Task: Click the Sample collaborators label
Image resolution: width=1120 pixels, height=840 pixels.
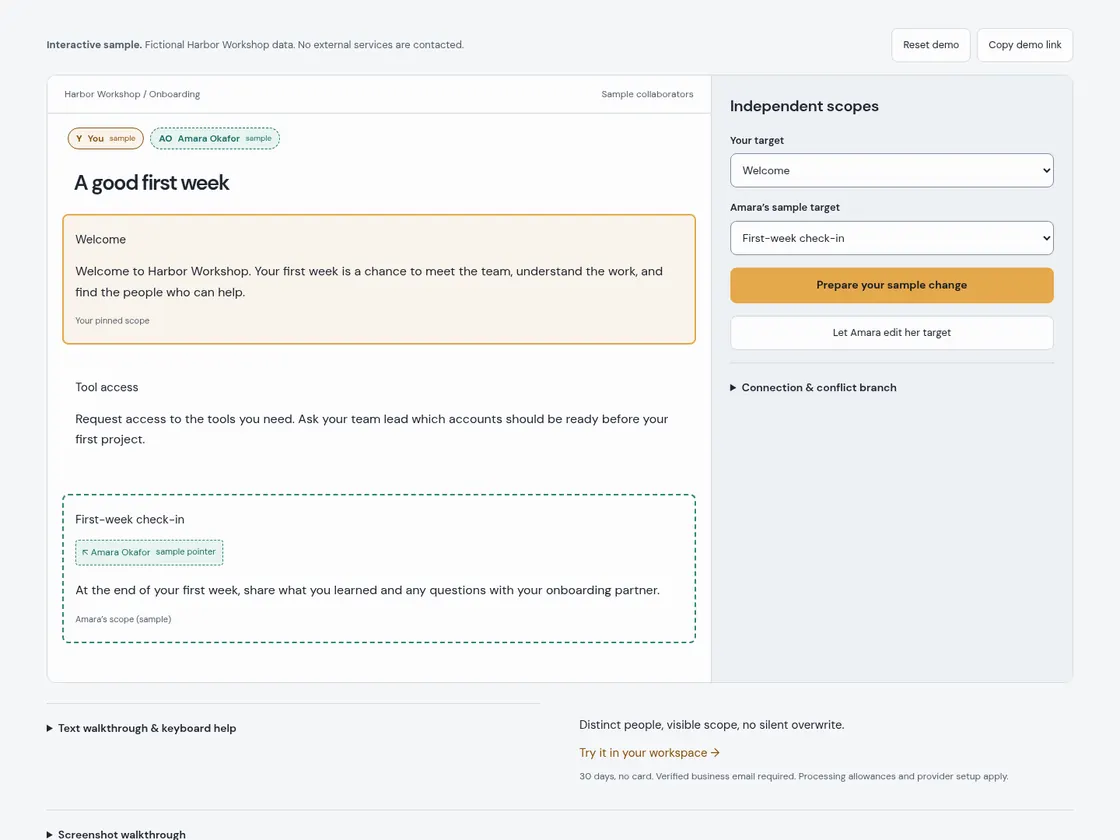Action: pos(647,94)
